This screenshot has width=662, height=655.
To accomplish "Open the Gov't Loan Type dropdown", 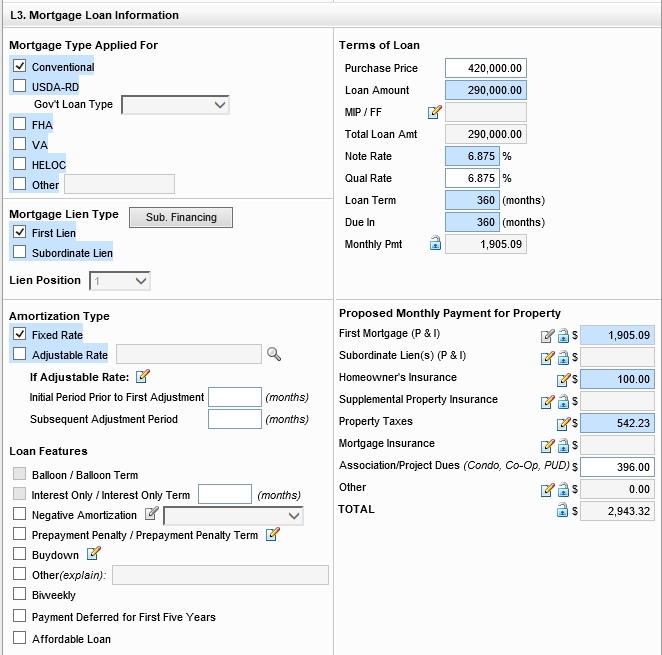I will point(175,104).
